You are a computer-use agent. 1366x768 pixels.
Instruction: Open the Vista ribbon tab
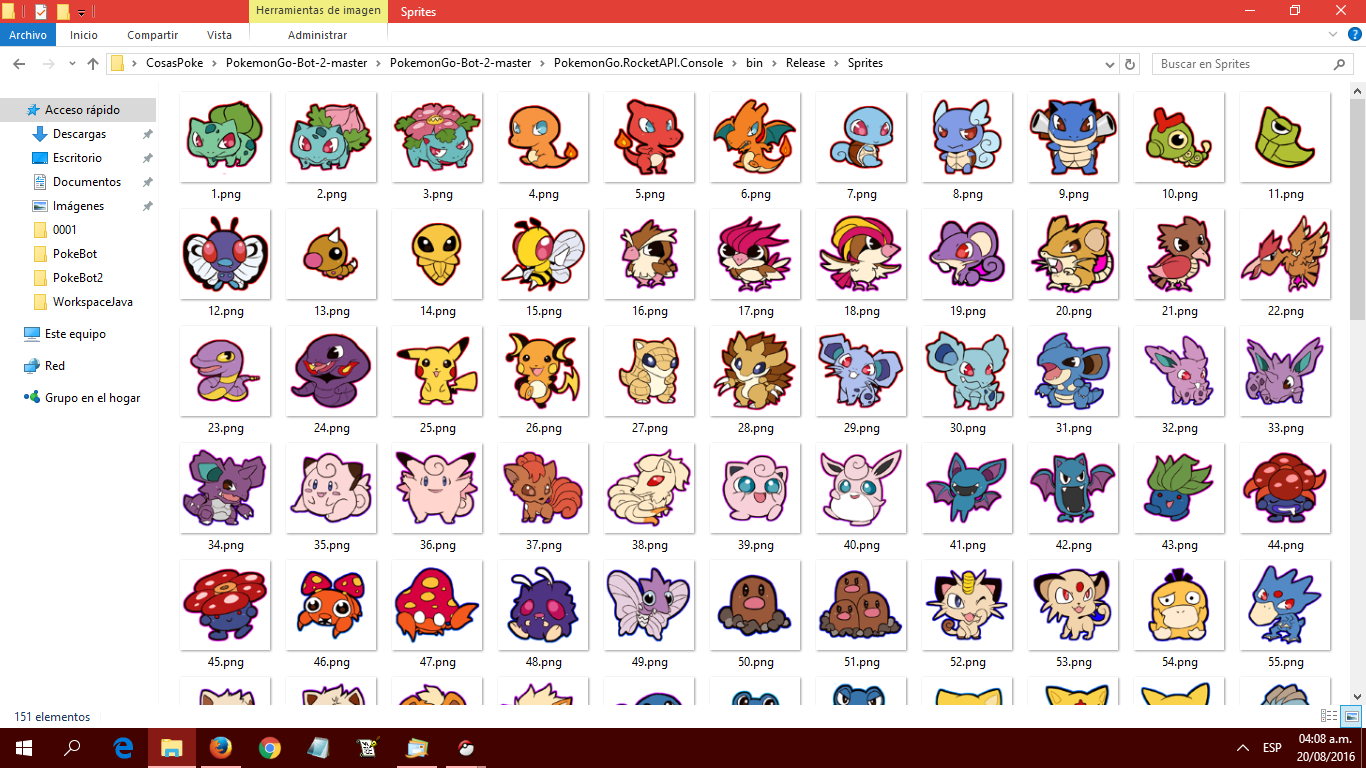[219, 35]
